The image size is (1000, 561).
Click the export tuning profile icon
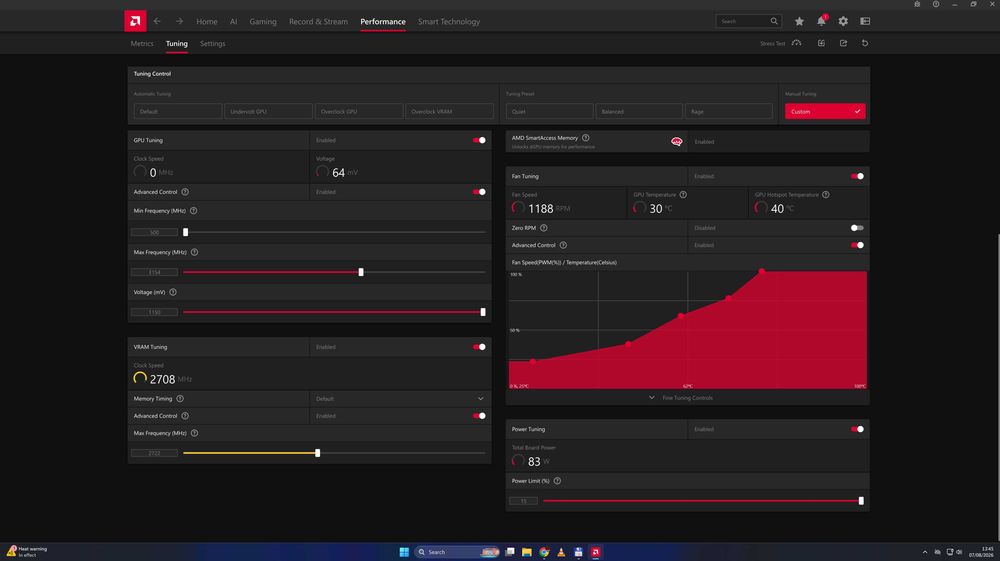point(843,43)
